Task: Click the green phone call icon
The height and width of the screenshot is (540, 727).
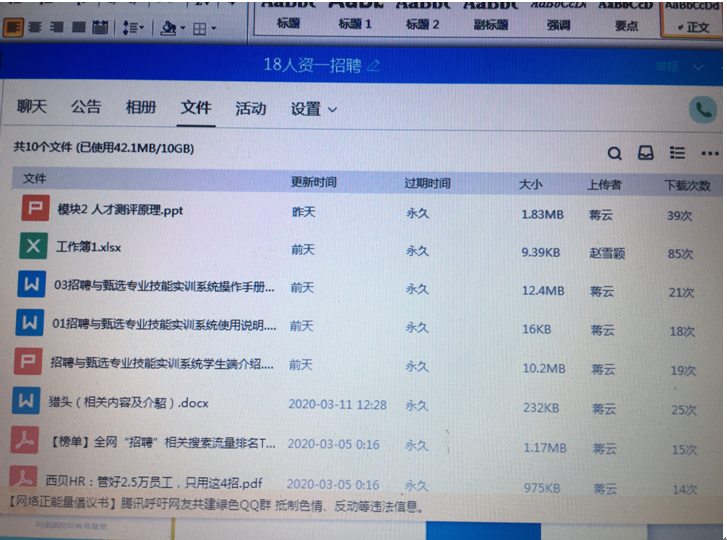Action: (703, 110)
